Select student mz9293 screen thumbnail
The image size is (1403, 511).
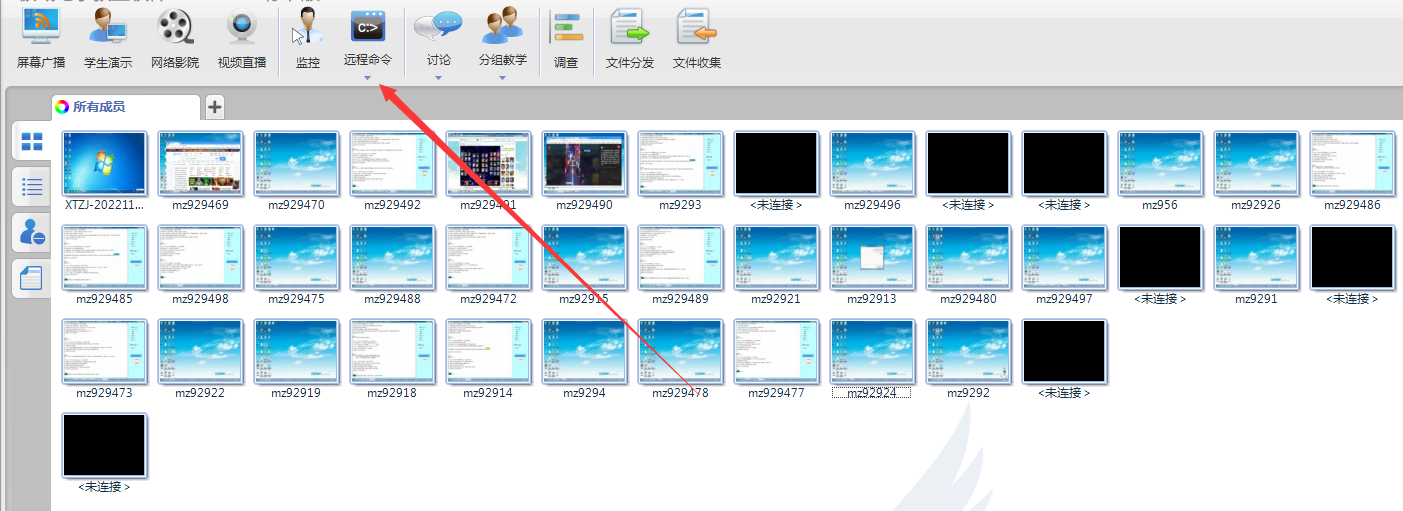[x=681, y=163]
